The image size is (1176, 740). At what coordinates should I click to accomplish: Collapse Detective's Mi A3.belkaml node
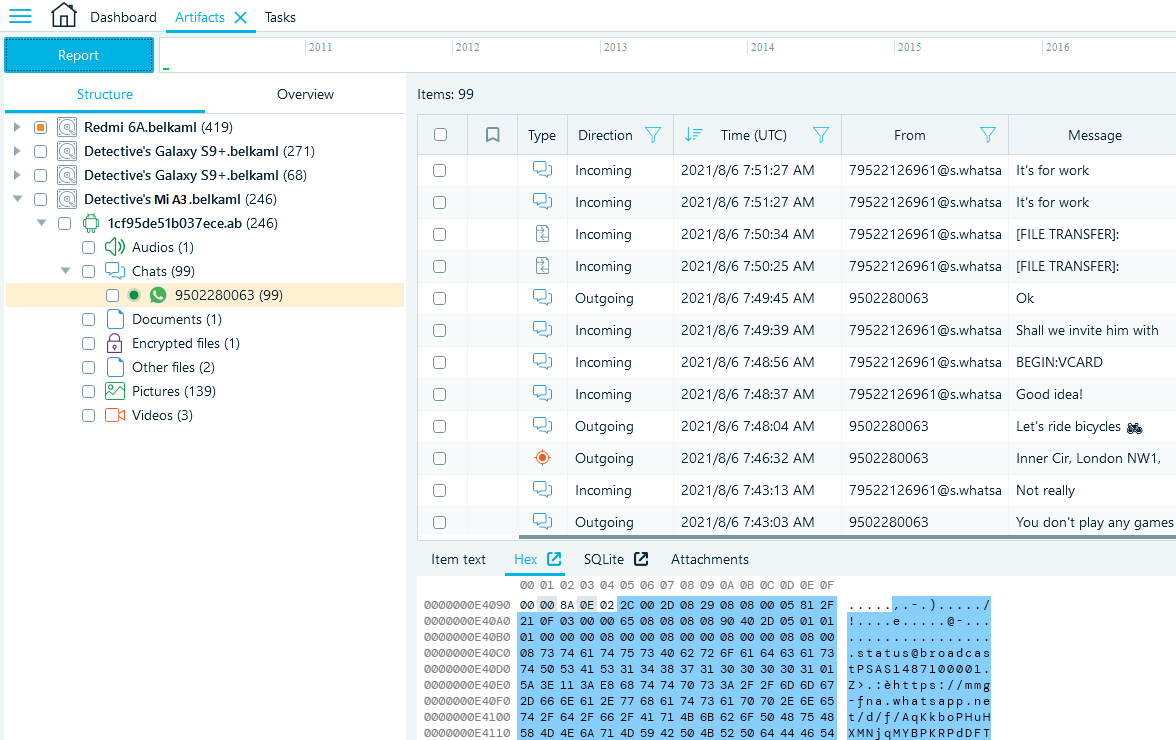tap(17, 199)
